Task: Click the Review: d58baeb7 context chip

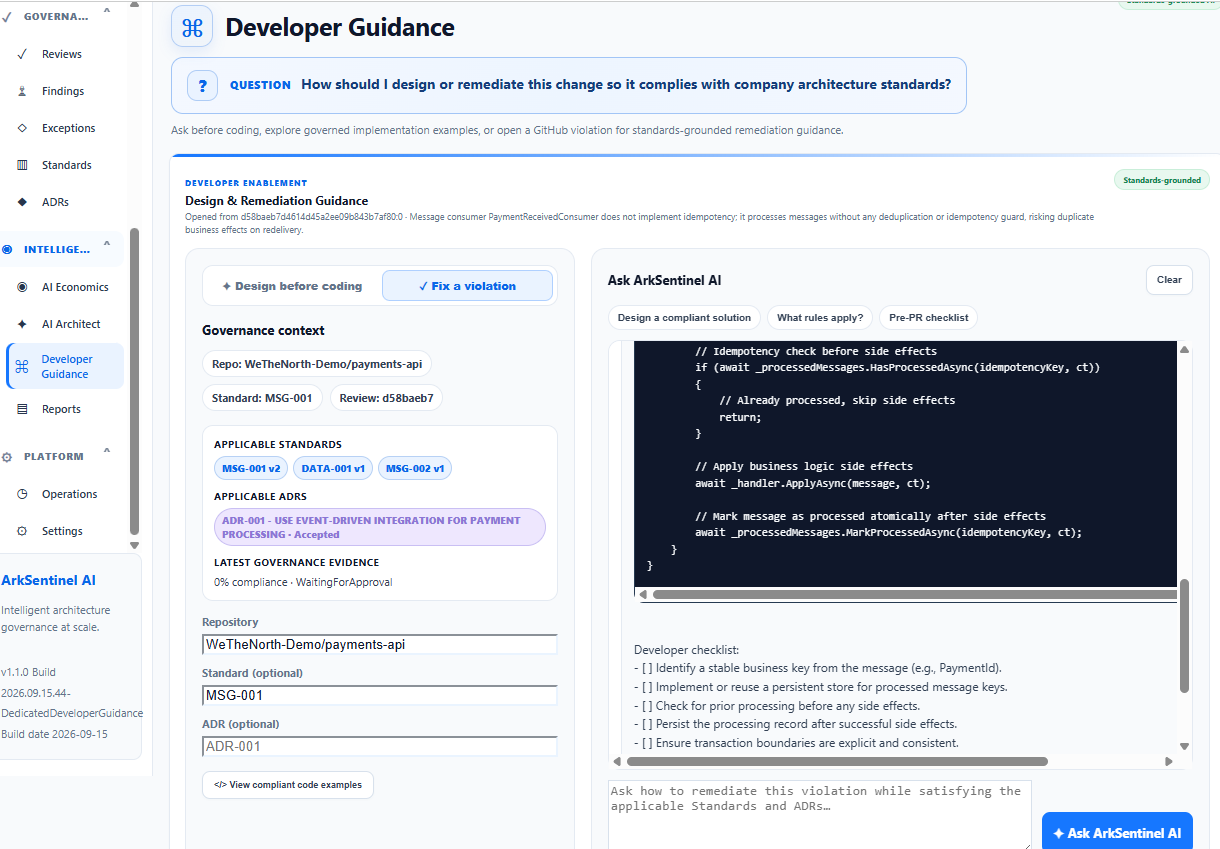Action: tap(386, 398)
